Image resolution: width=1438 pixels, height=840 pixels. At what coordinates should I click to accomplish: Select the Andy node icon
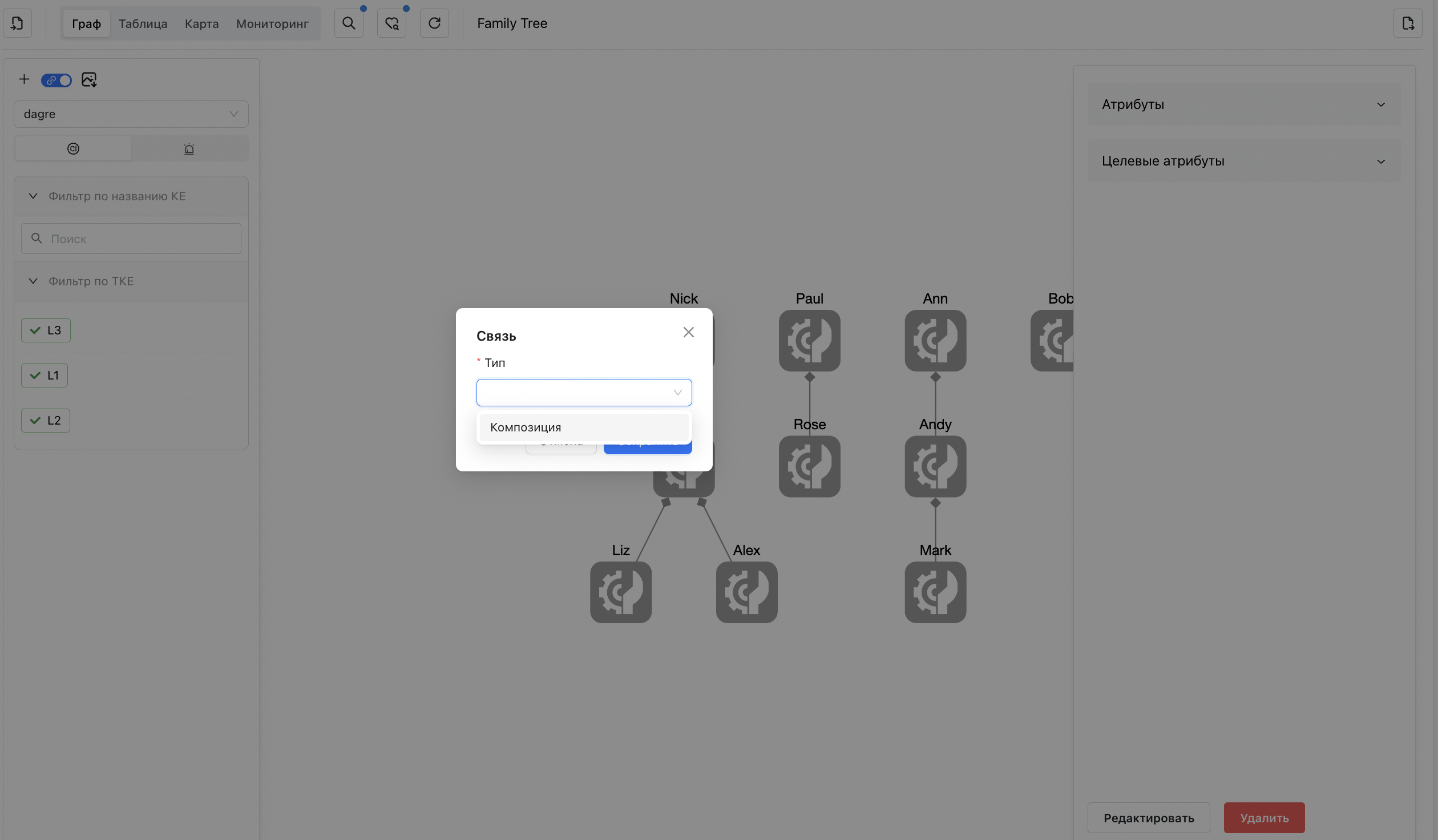click(935, 466)
